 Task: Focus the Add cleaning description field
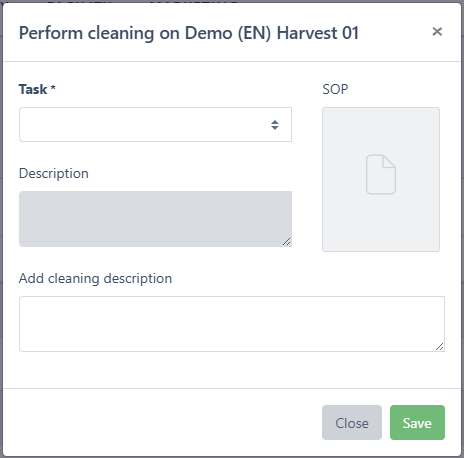pos(232,324)
